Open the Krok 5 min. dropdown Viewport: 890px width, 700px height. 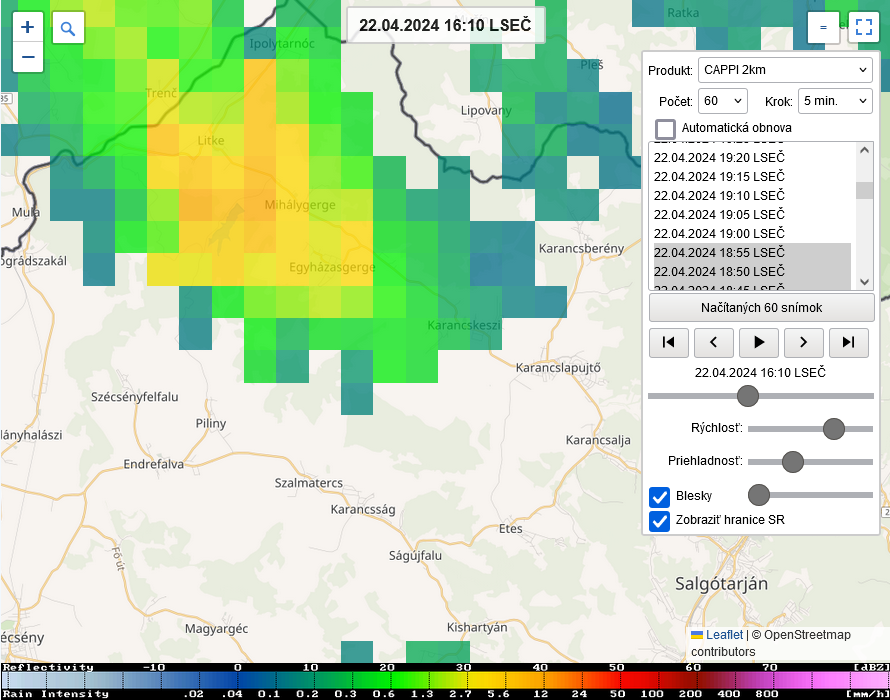(835, 101)
